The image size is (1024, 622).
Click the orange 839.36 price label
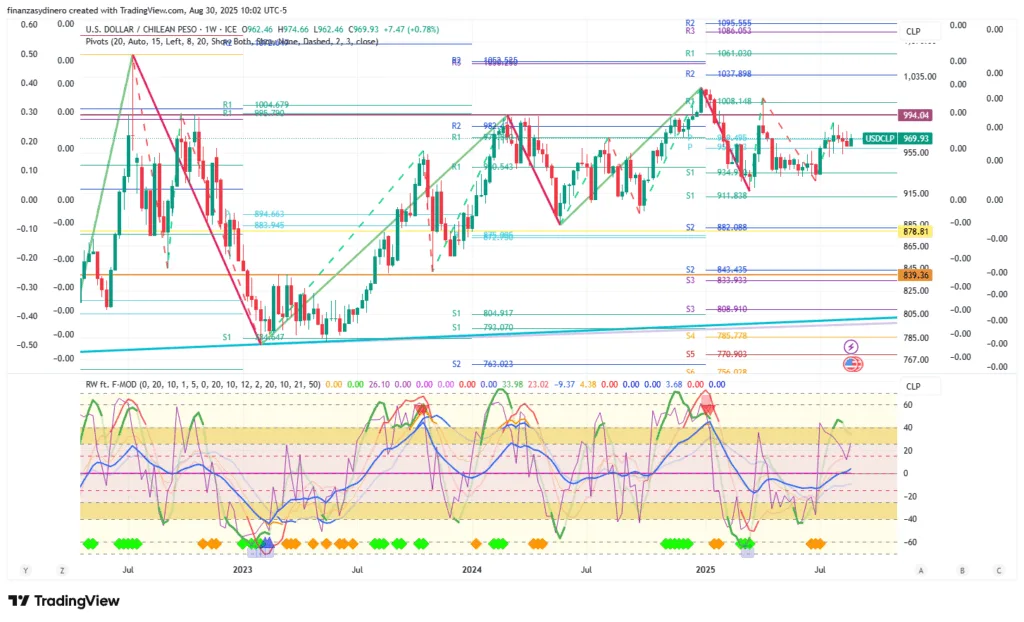pyautogui.click(x=916, y=275)
